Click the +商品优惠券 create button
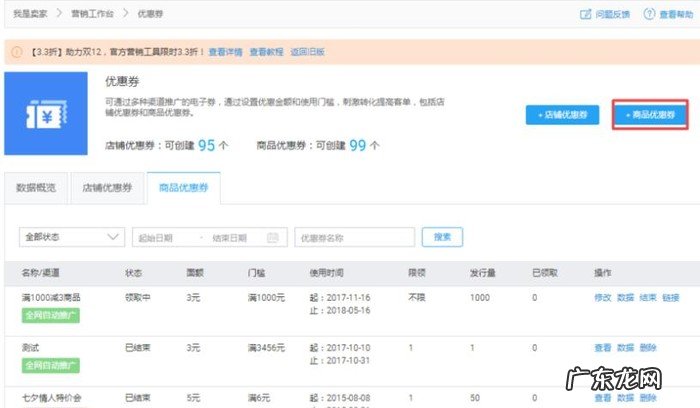 pos(650,115)
